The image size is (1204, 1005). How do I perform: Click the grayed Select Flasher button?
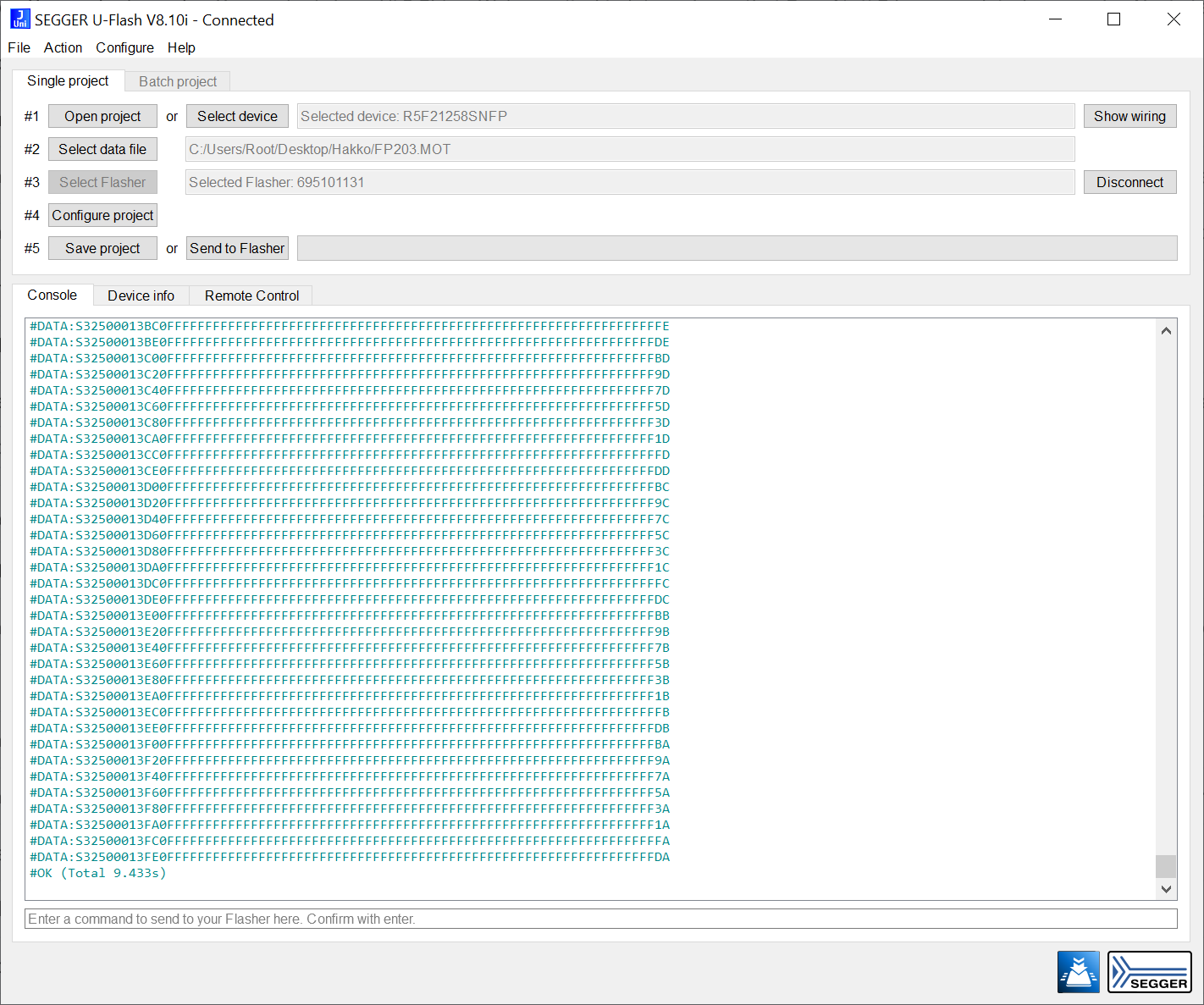click(x=102, y=182)
